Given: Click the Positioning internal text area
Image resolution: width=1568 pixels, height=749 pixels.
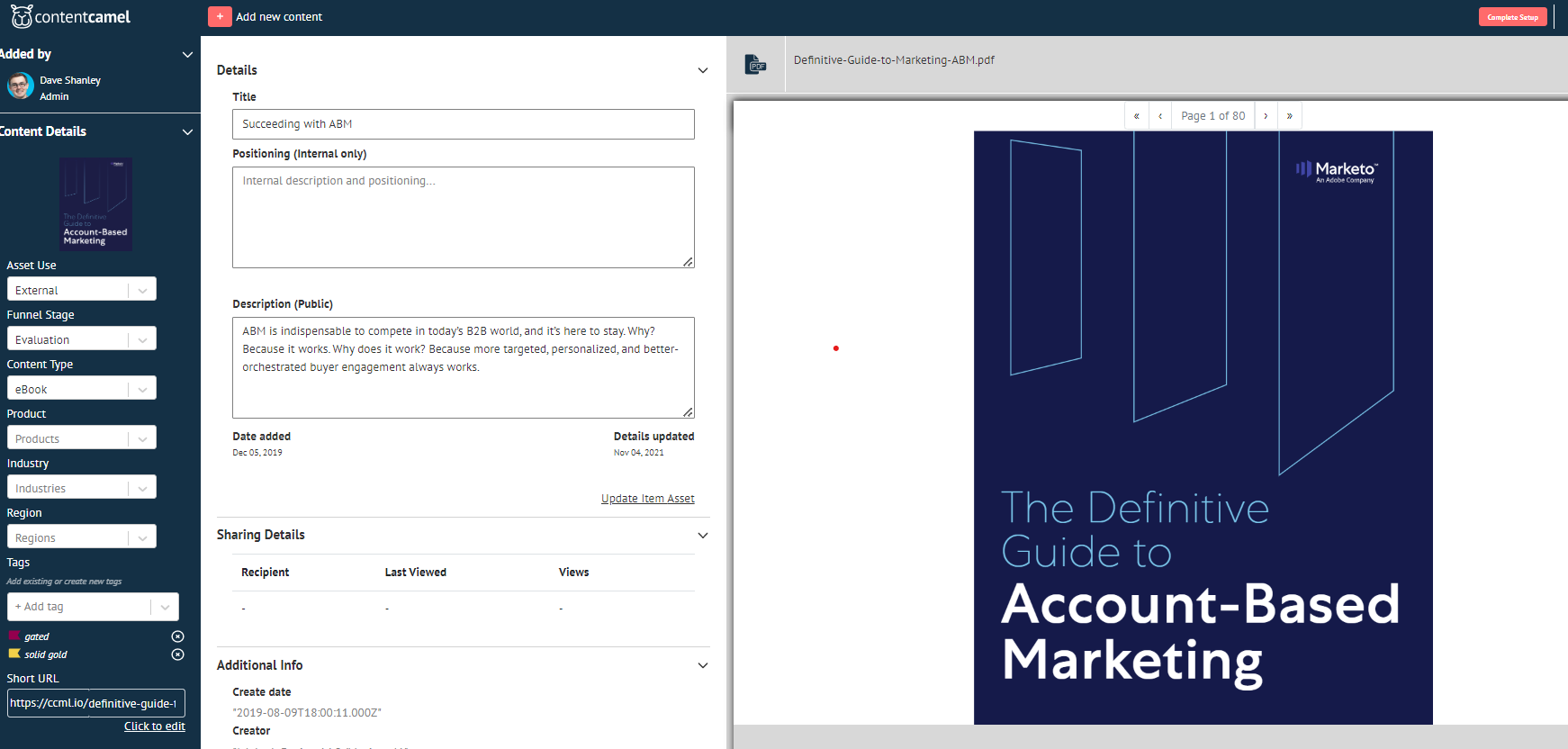Looking at the screenshot, I should 464,217.
